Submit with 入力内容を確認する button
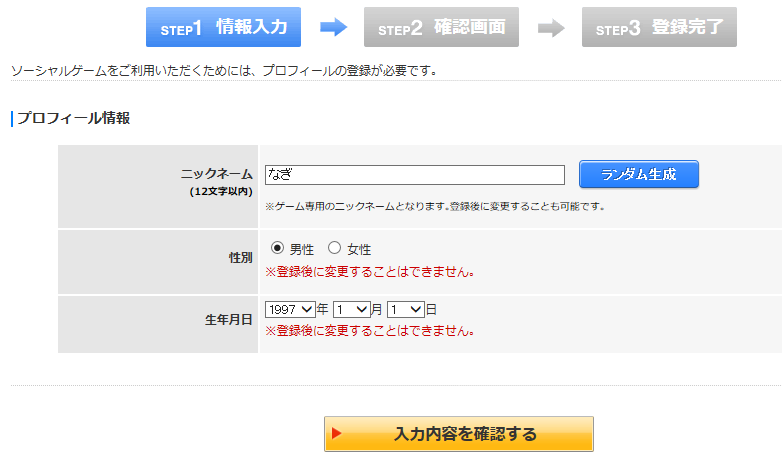This screenshot has width=782, height=457. tap(459, 434)
